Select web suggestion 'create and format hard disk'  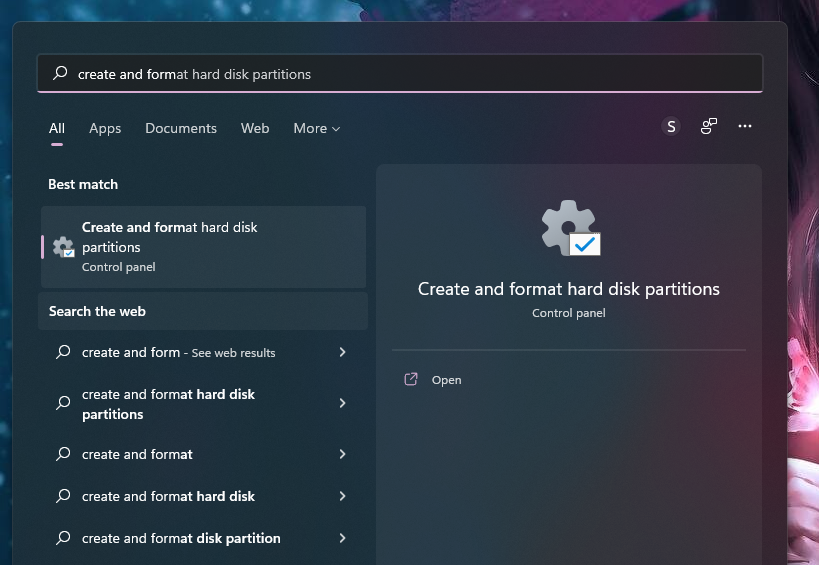click(x=203, y=496)
